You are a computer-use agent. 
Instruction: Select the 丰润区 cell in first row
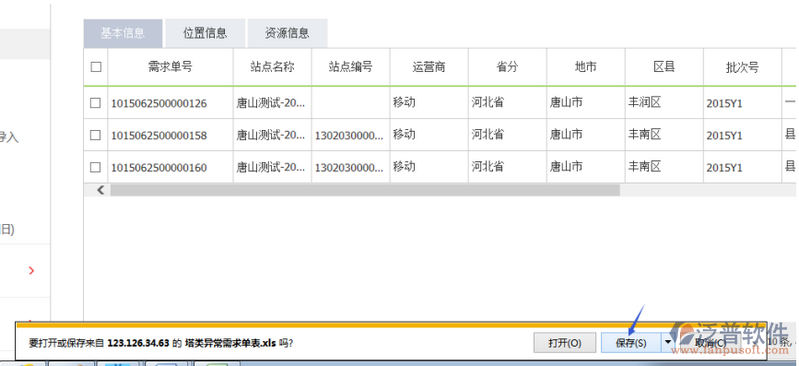[x=645, y=102]
